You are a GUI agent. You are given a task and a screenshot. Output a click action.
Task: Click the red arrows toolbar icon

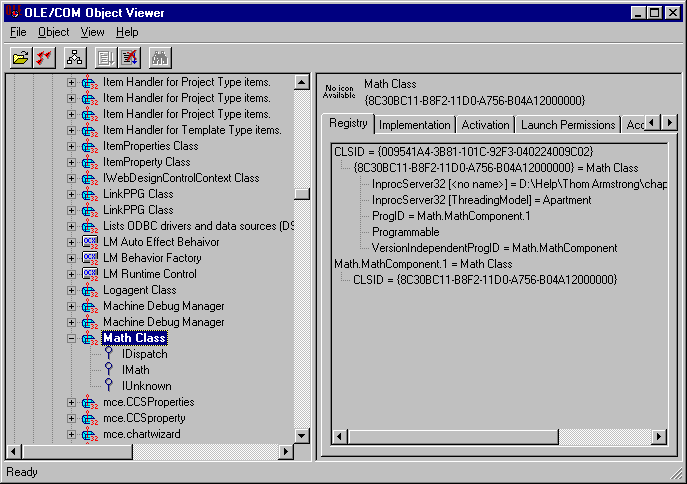point(43,57)
